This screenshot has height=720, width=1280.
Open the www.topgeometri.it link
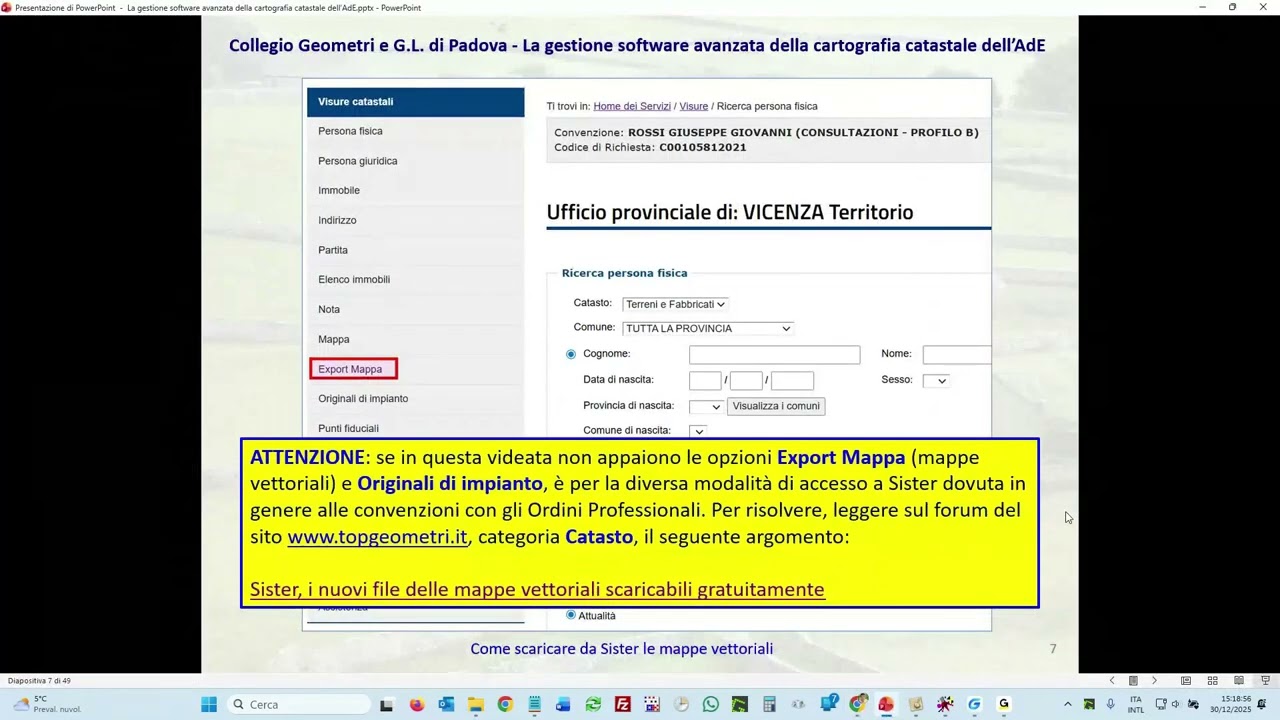click(378, 537)
